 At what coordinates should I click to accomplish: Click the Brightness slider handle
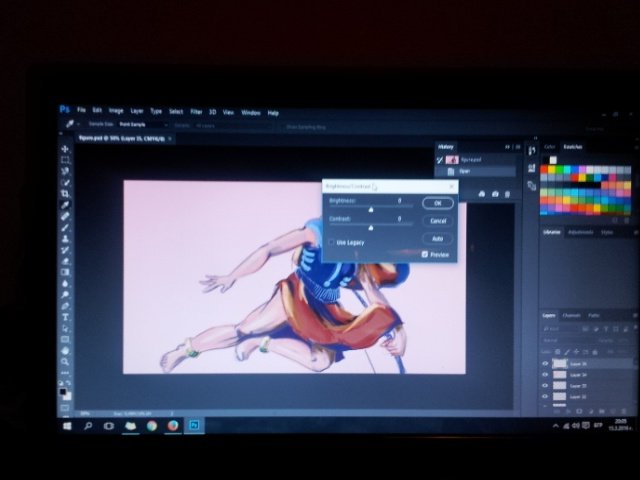(x=371, y=209)
